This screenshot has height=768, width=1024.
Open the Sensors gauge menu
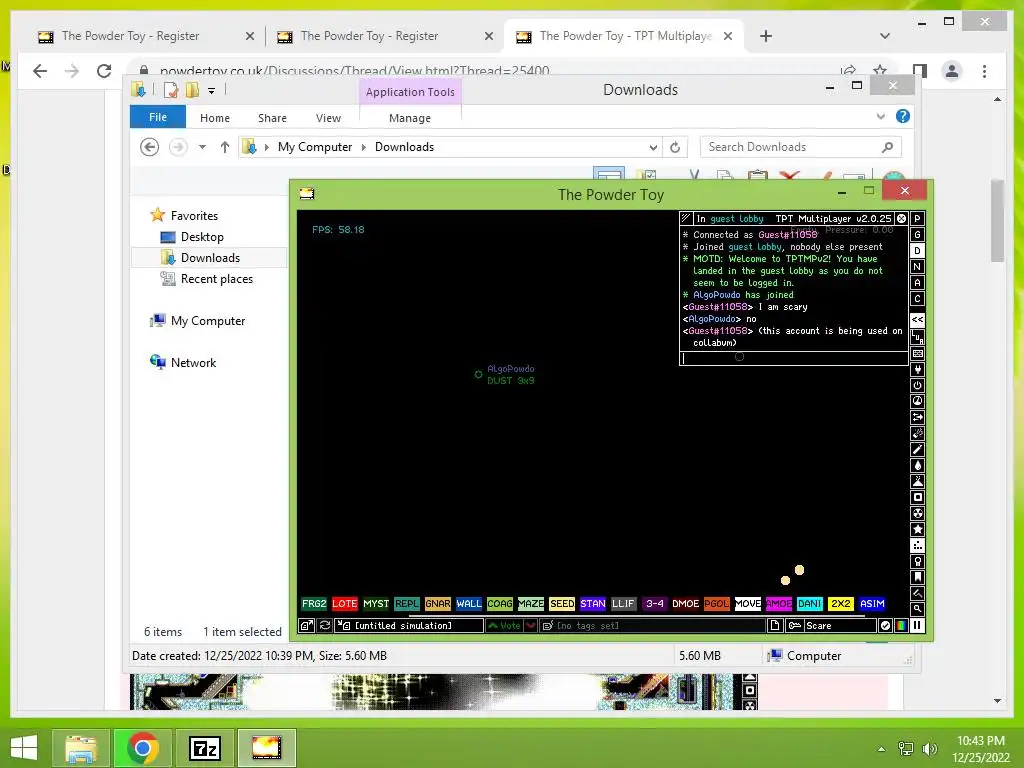click(x=918, y=401)
